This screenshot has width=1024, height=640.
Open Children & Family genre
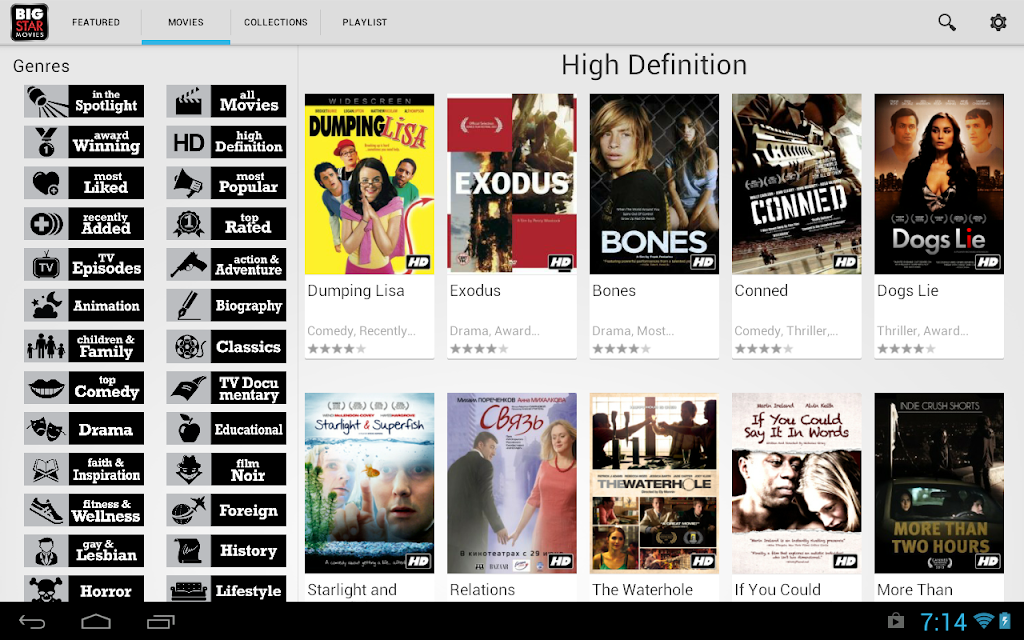click(84, 346)
